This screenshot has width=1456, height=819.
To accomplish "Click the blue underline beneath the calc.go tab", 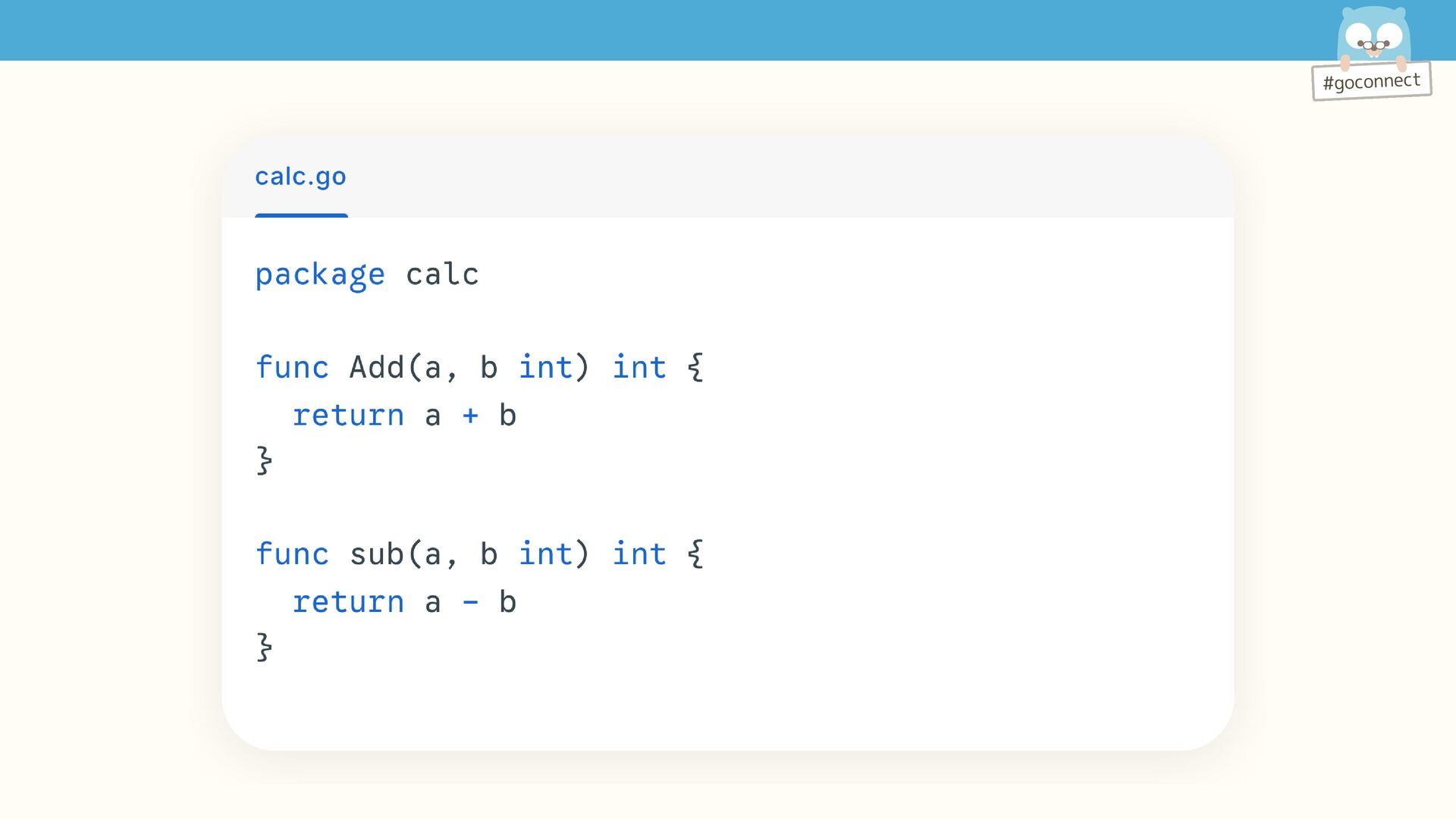I will pyautogui.click(x=301, y=215).
